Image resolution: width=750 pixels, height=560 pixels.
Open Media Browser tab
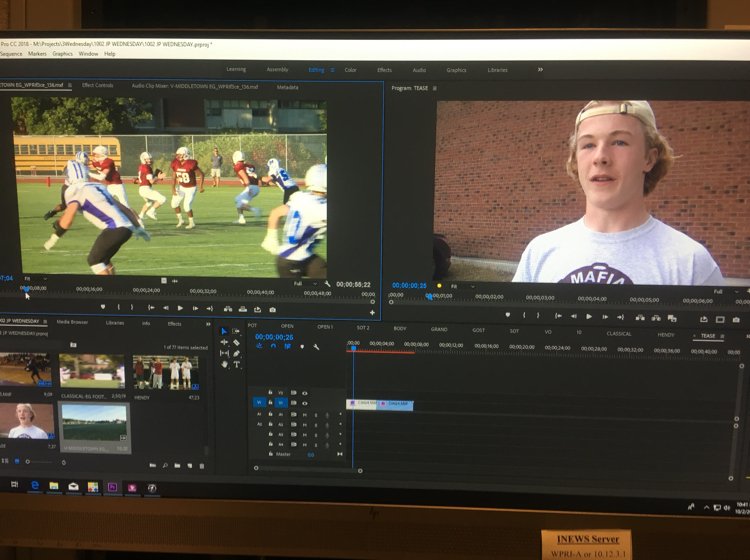tap(72, 322)
